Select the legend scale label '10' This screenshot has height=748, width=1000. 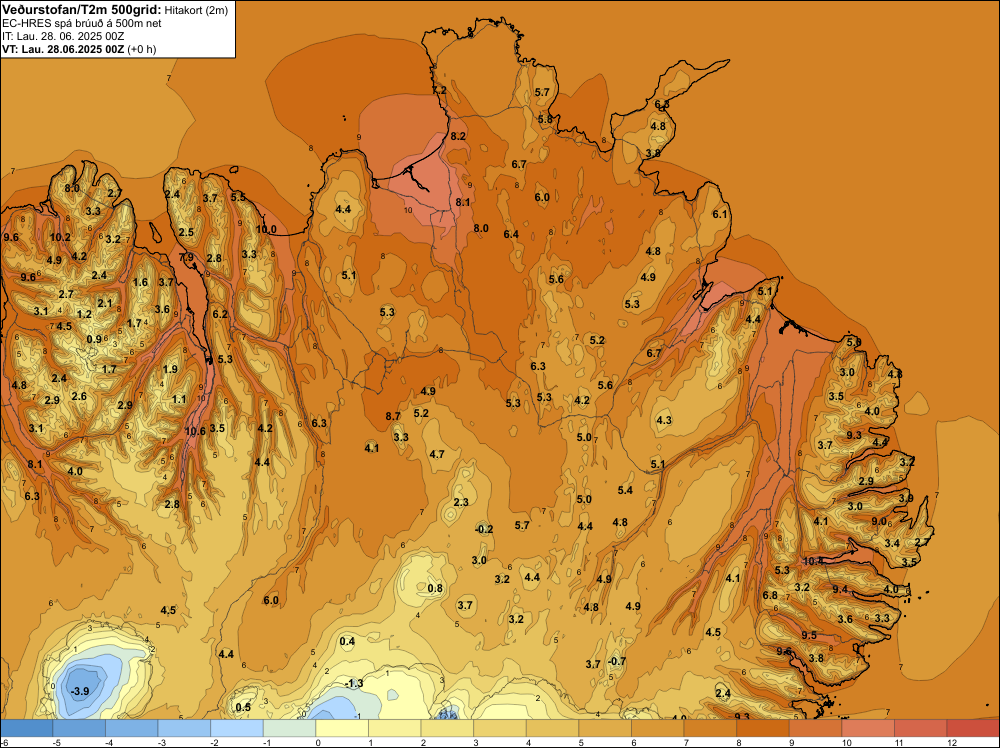click(847, 743)
